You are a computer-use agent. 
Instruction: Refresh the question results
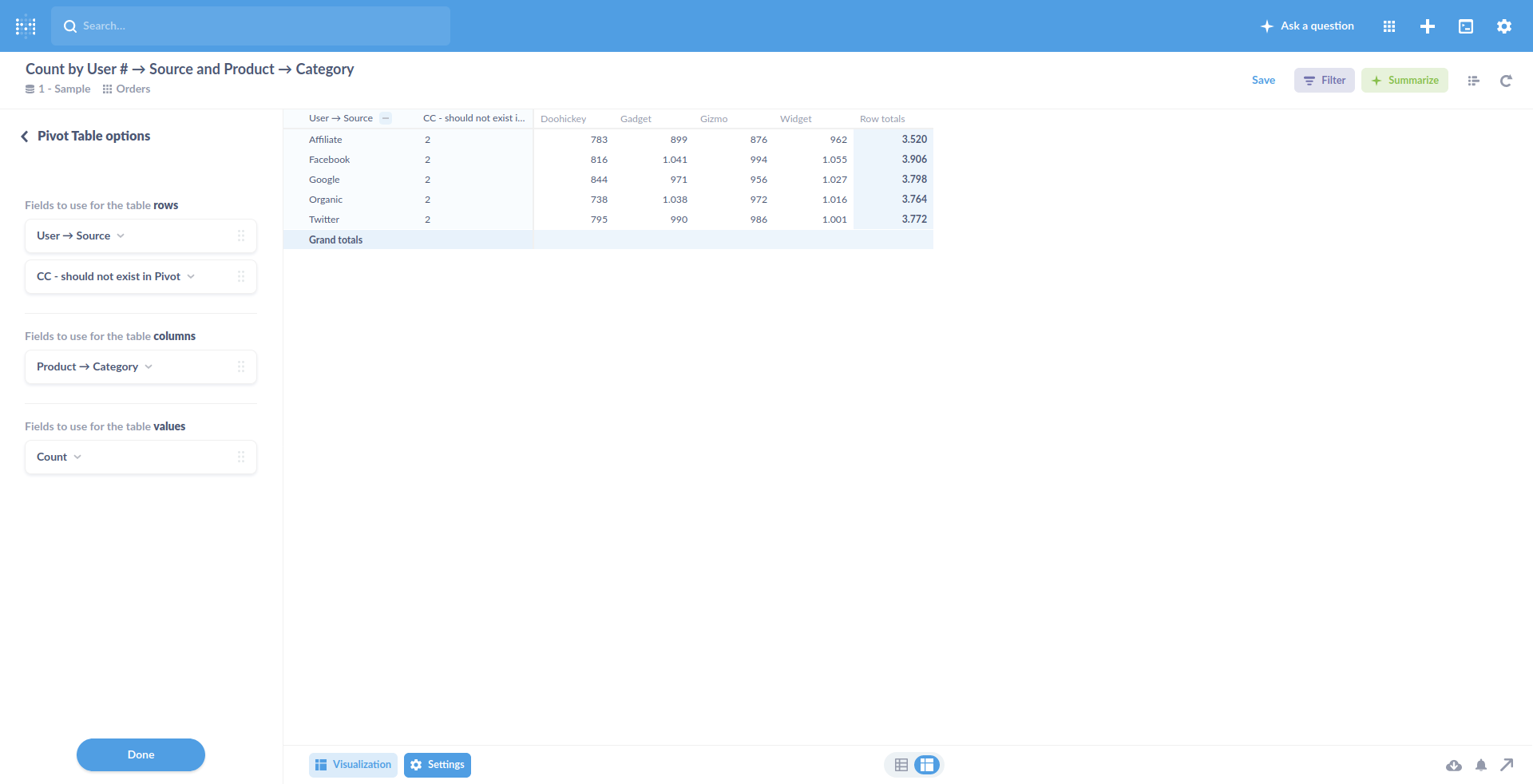[x=1506, y=81]
